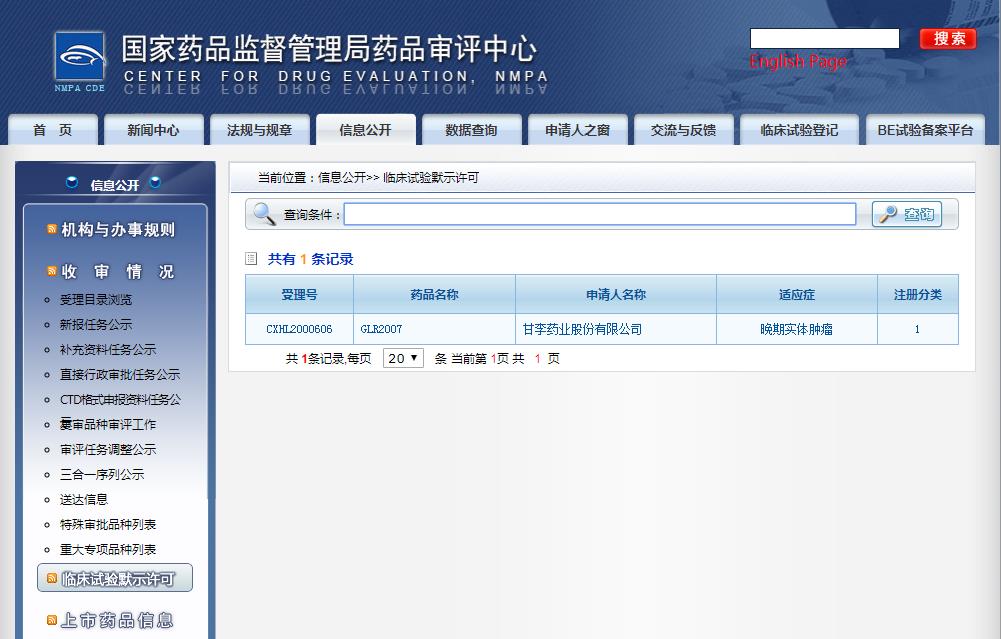Switch to the 临床试验登记 tab
Viewport: 1001px width, 639px height.
(x=798, y=130)
